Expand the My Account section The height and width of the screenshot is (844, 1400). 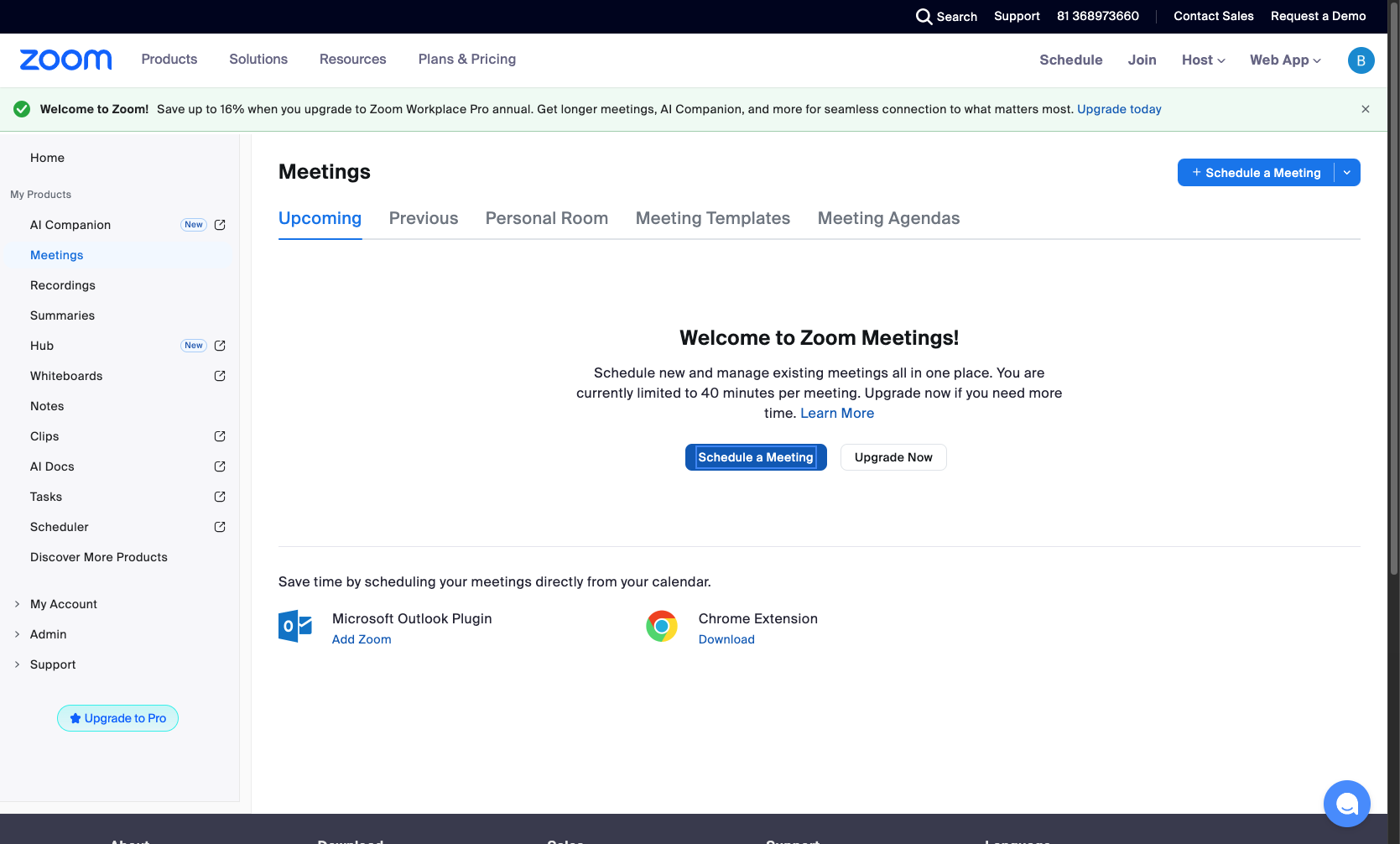point(17,604)
